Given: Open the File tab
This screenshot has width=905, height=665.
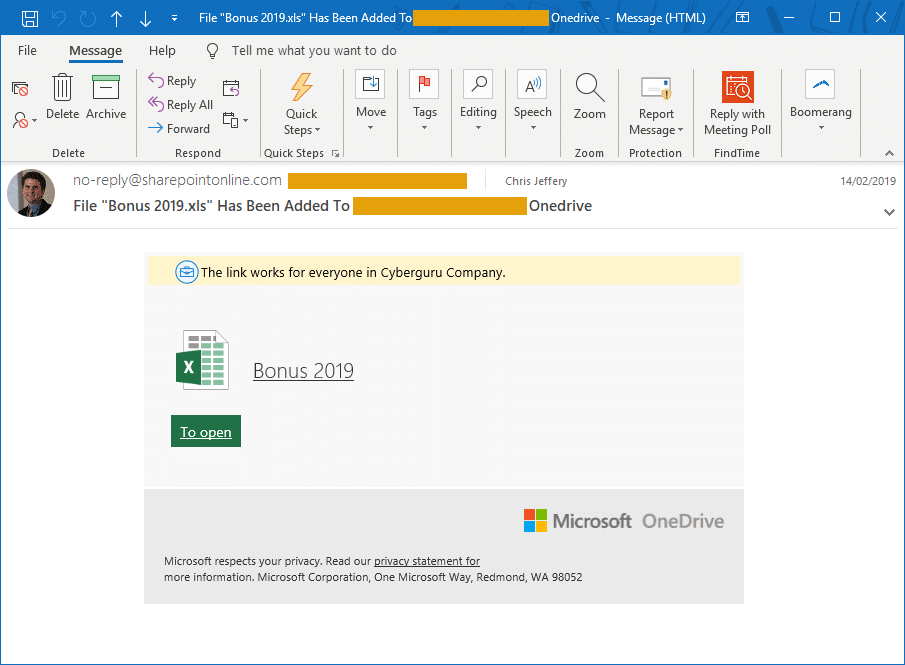Looking at the screenshot, I should (27, 51).
